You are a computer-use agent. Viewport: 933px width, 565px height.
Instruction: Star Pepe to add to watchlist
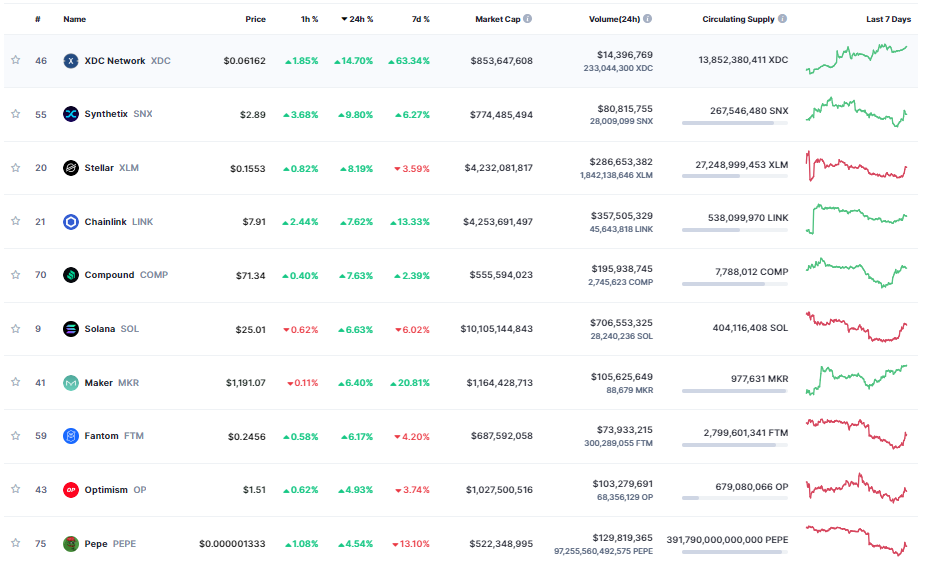click(16, 543)
